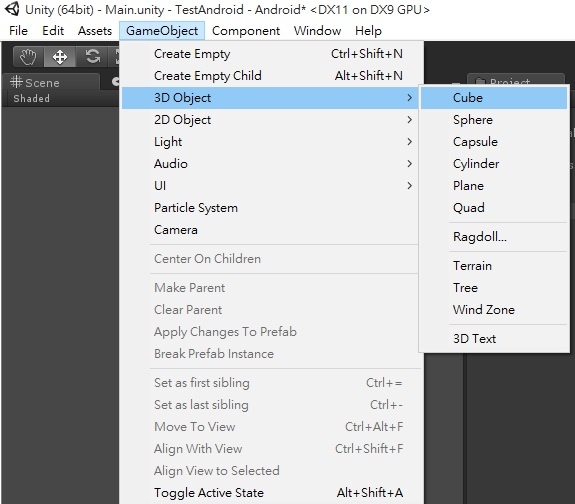This screenshot has height=504, width=575.
Task: Create a Tree object
Action: tap(494, 288)
